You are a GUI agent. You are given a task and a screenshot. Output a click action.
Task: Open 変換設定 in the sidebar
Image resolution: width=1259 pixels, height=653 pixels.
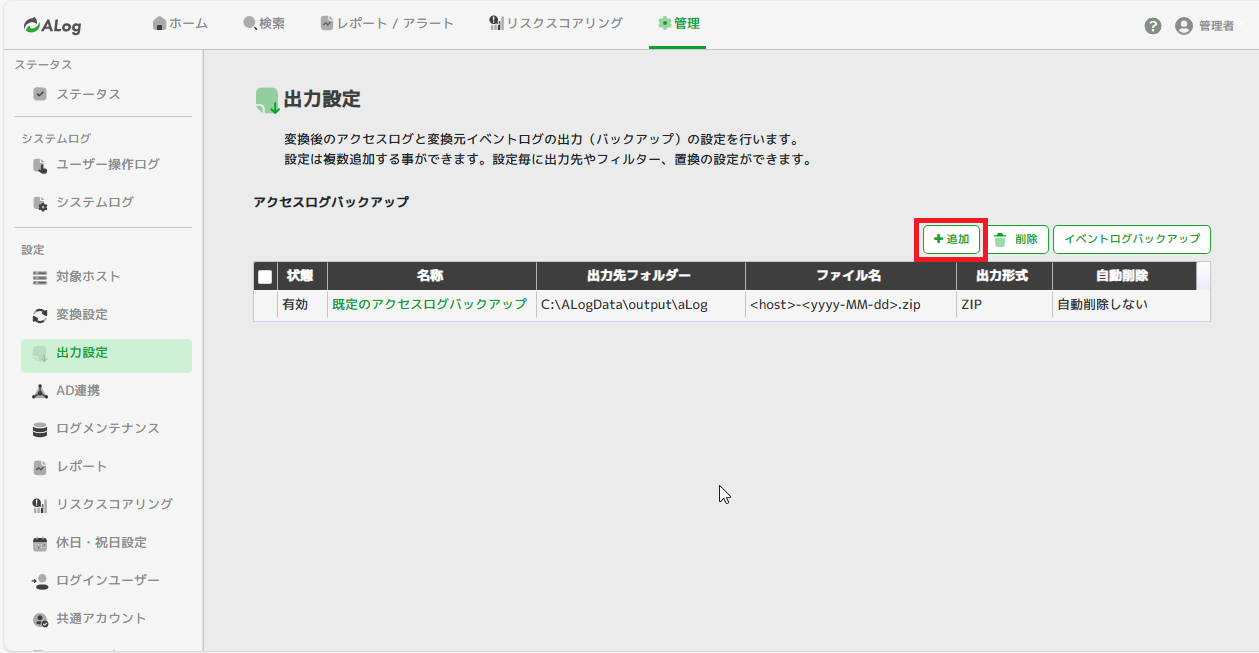82,314
